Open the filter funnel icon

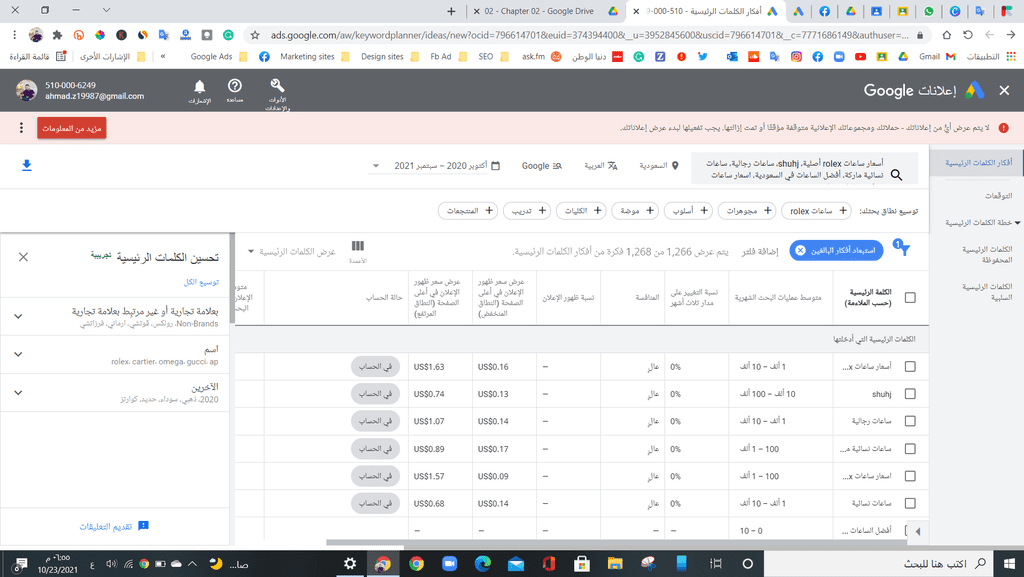tap(903, 248)
